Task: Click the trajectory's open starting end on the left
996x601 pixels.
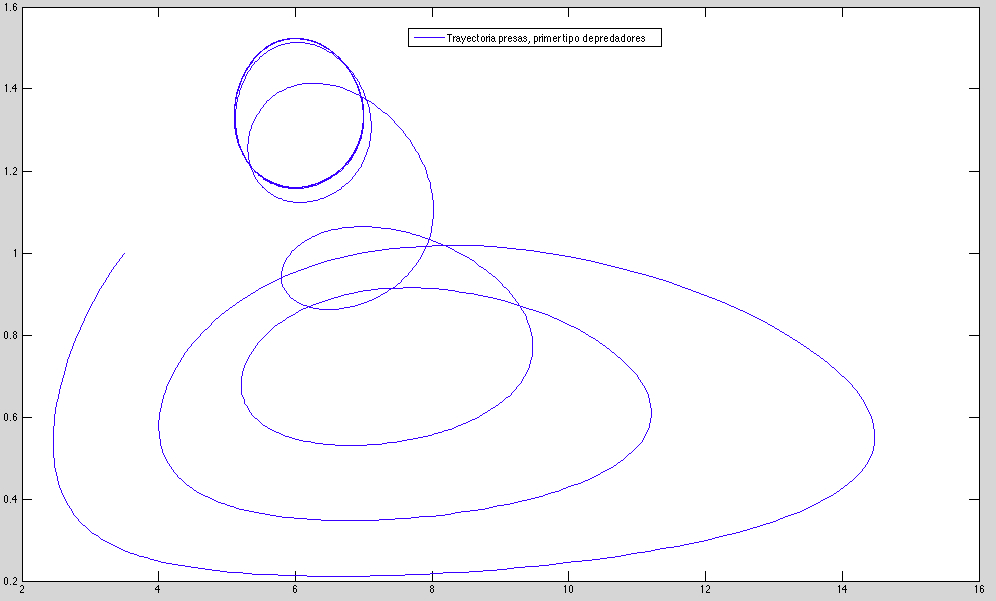Action: pyautogui.click(x=124, y=253)
